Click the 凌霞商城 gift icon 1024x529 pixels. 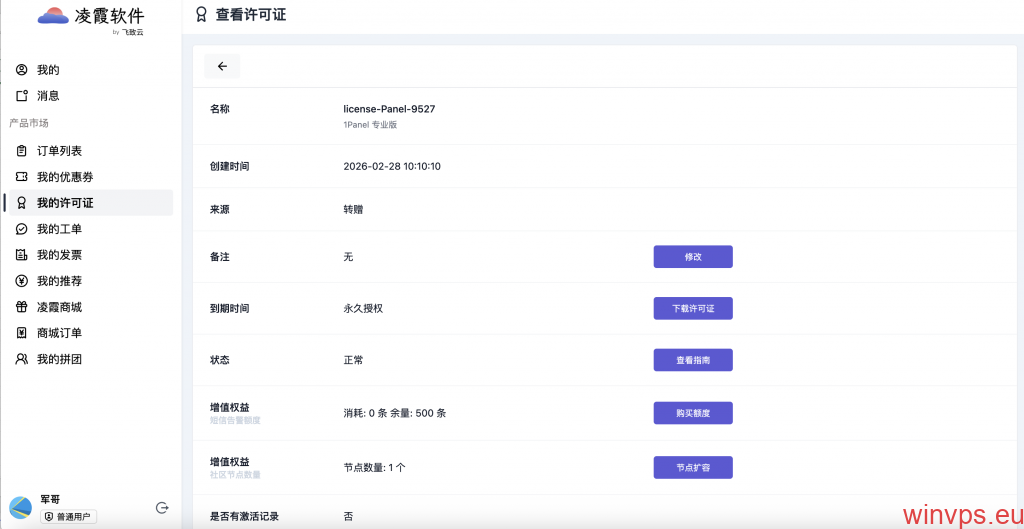click(22, 307)
